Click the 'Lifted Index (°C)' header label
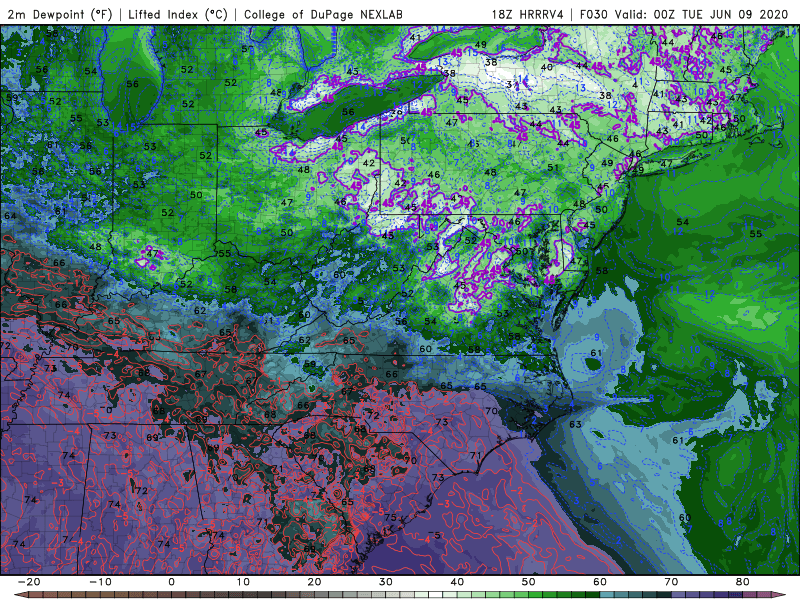The width and height of the screenshot is (800, 600). click(x=178, y=14)
